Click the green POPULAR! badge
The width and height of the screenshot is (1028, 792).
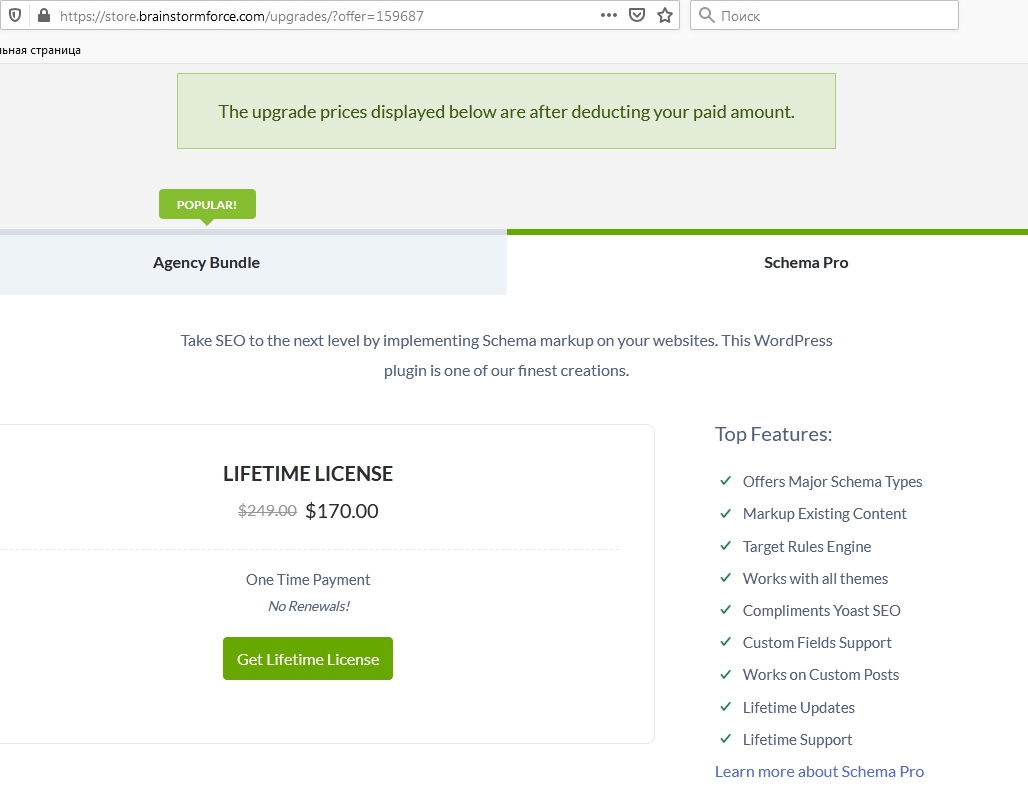207,204
